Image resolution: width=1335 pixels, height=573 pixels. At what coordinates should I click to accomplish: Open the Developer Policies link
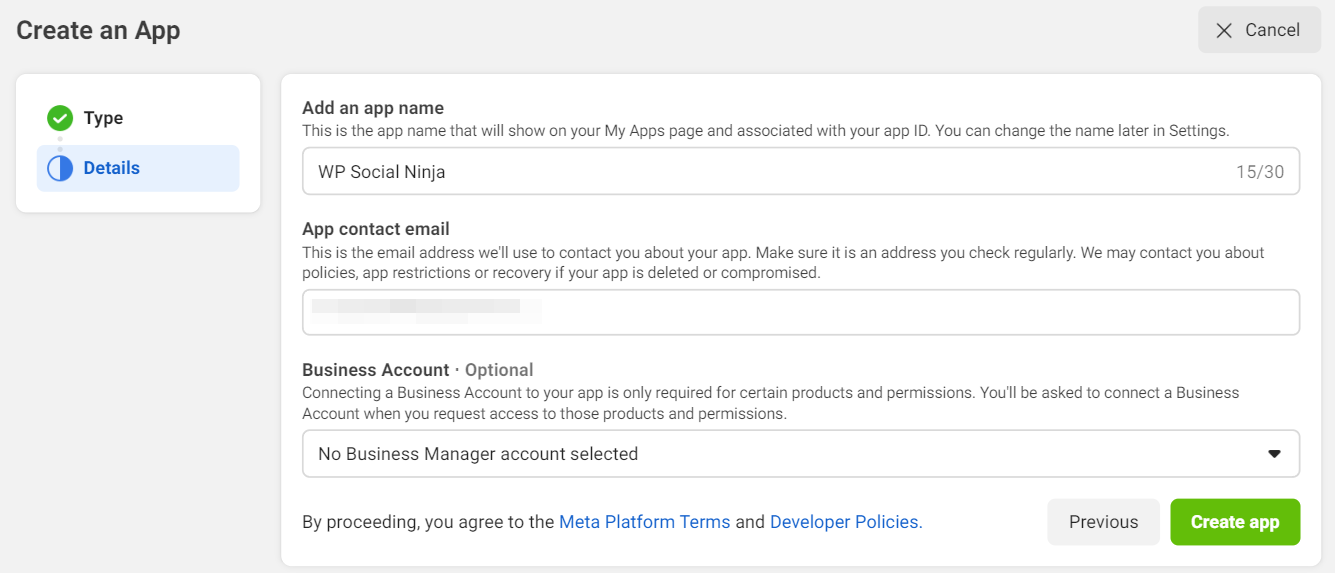pos(845,522)
